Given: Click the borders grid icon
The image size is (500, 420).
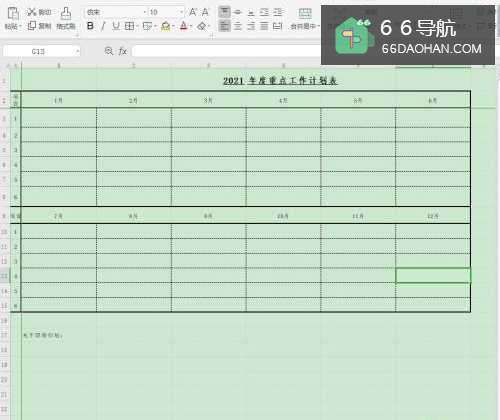Looking at the screenshot, I should (x=129, y=26).
